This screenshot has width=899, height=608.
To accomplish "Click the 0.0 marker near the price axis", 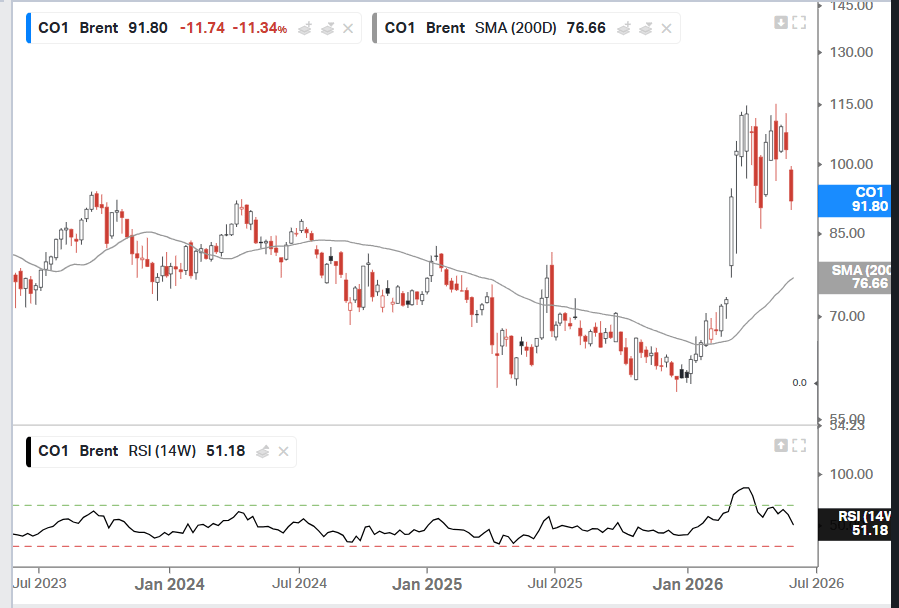I will 799,383.
